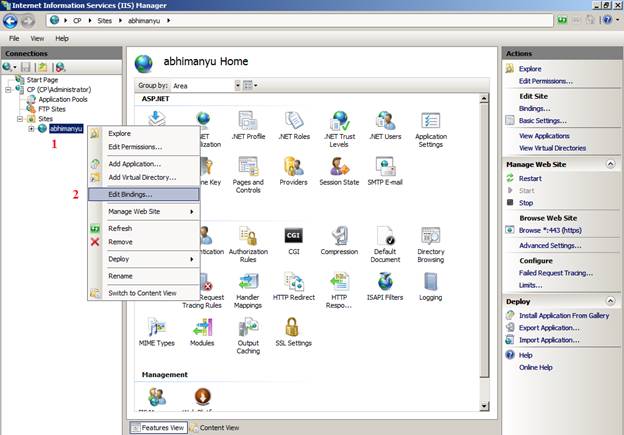Open the CGI feature icon
624x435 pixels.
point(294,240)
